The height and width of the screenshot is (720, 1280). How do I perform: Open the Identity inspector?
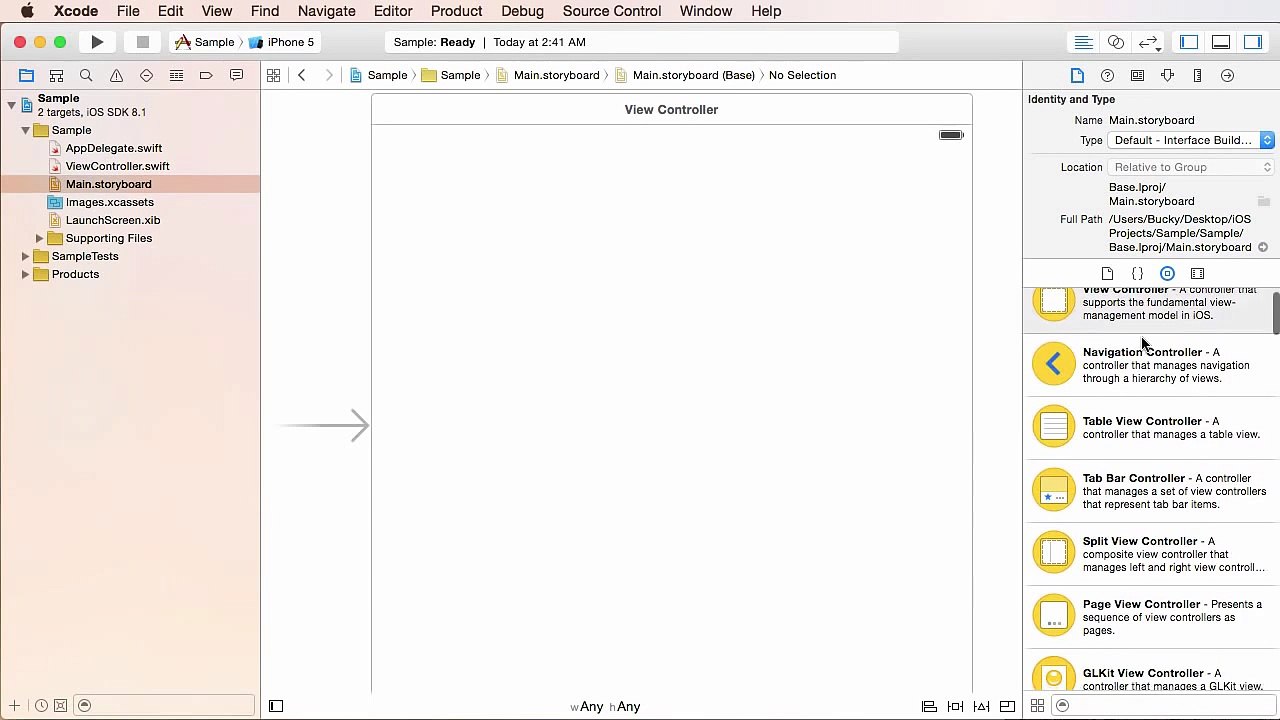coord(1137,75)
